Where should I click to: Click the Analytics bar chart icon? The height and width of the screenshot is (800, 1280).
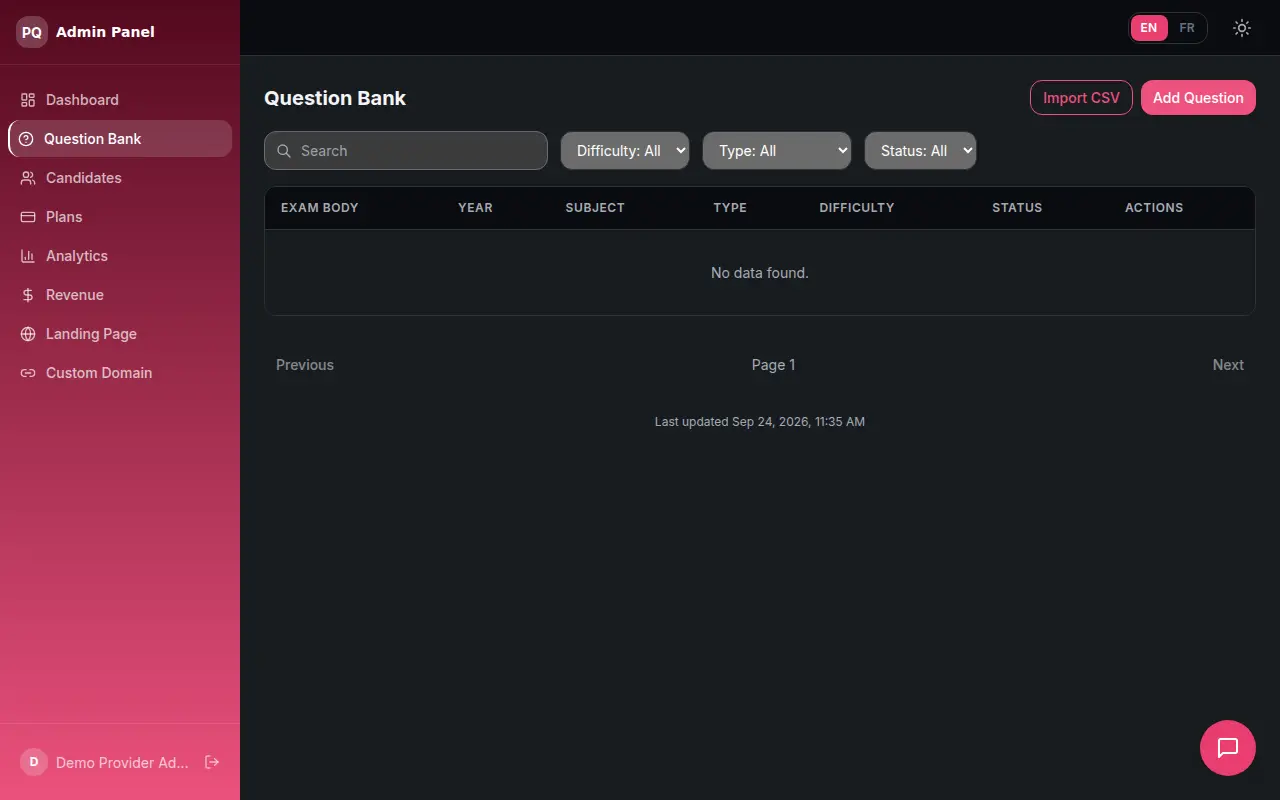click(x=28, y=256)
